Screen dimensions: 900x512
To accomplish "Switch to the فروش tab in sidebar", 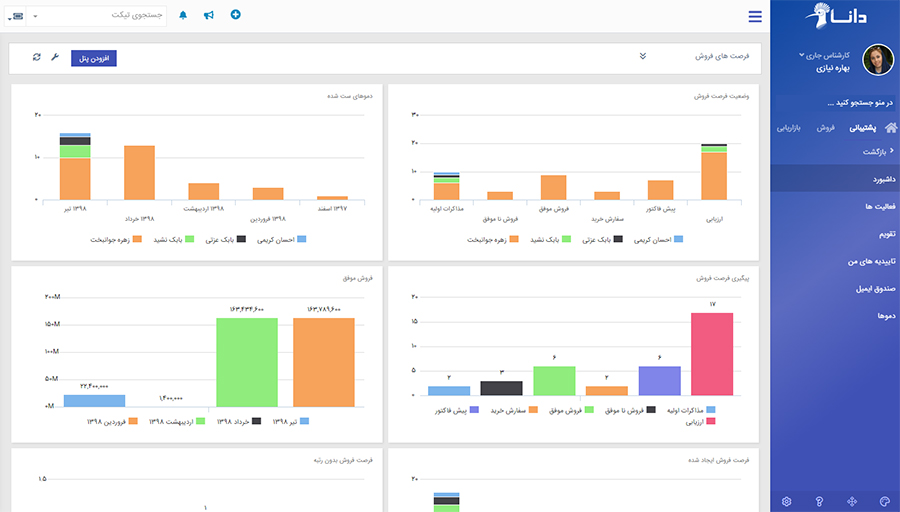I will tap(825, 128).
